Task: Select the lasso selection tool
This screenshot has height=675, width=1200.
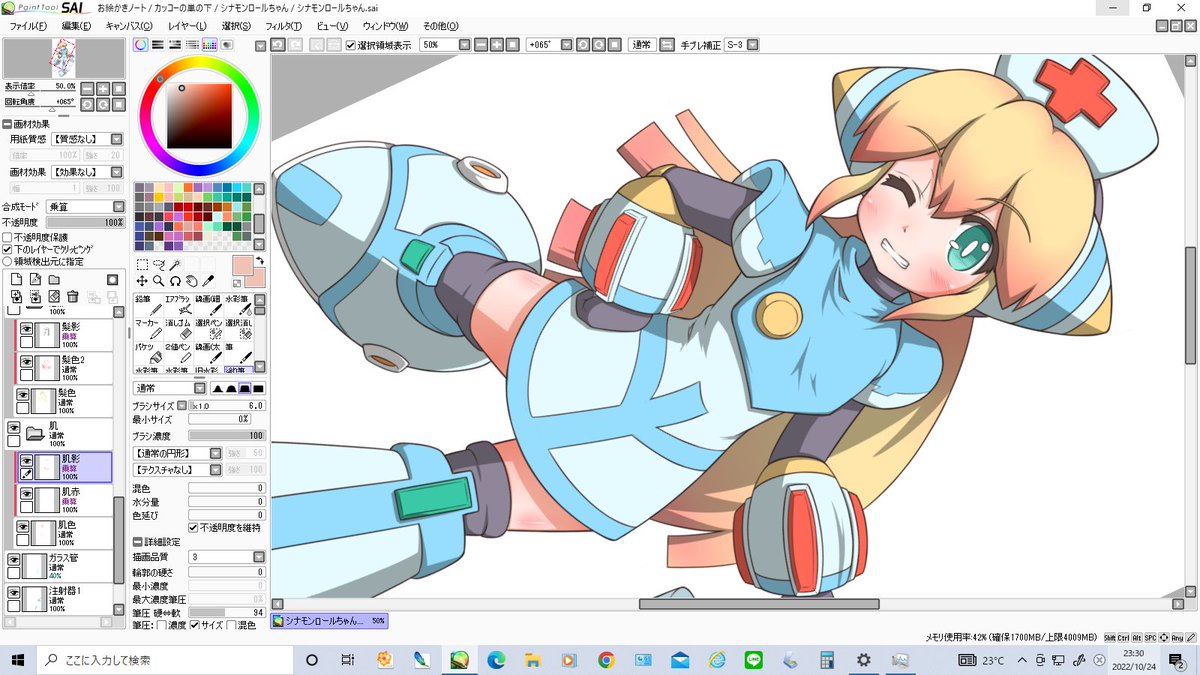Action: tap(158, 265)
